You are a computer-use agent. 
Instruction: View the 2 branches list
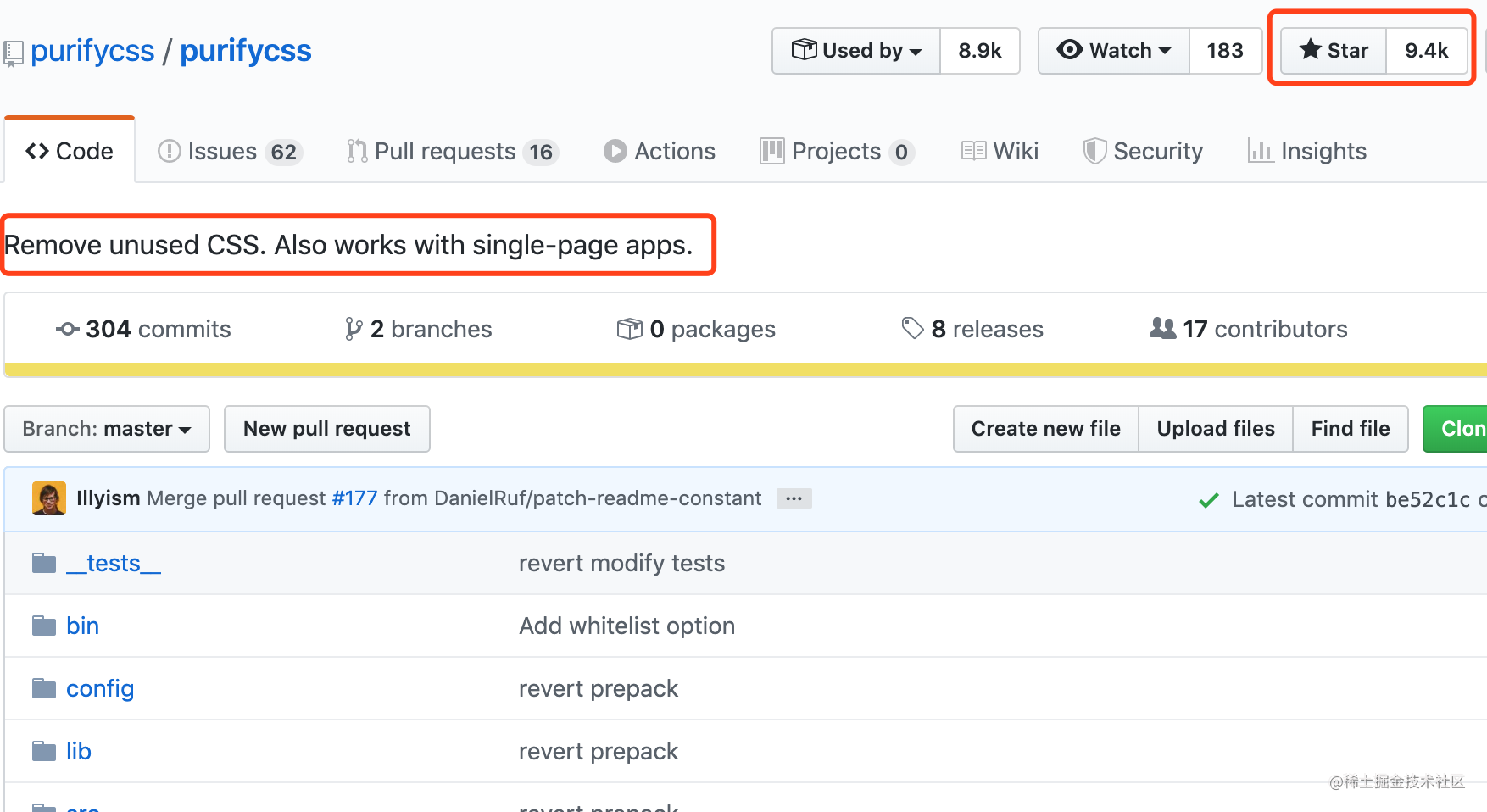click(419, 329)
